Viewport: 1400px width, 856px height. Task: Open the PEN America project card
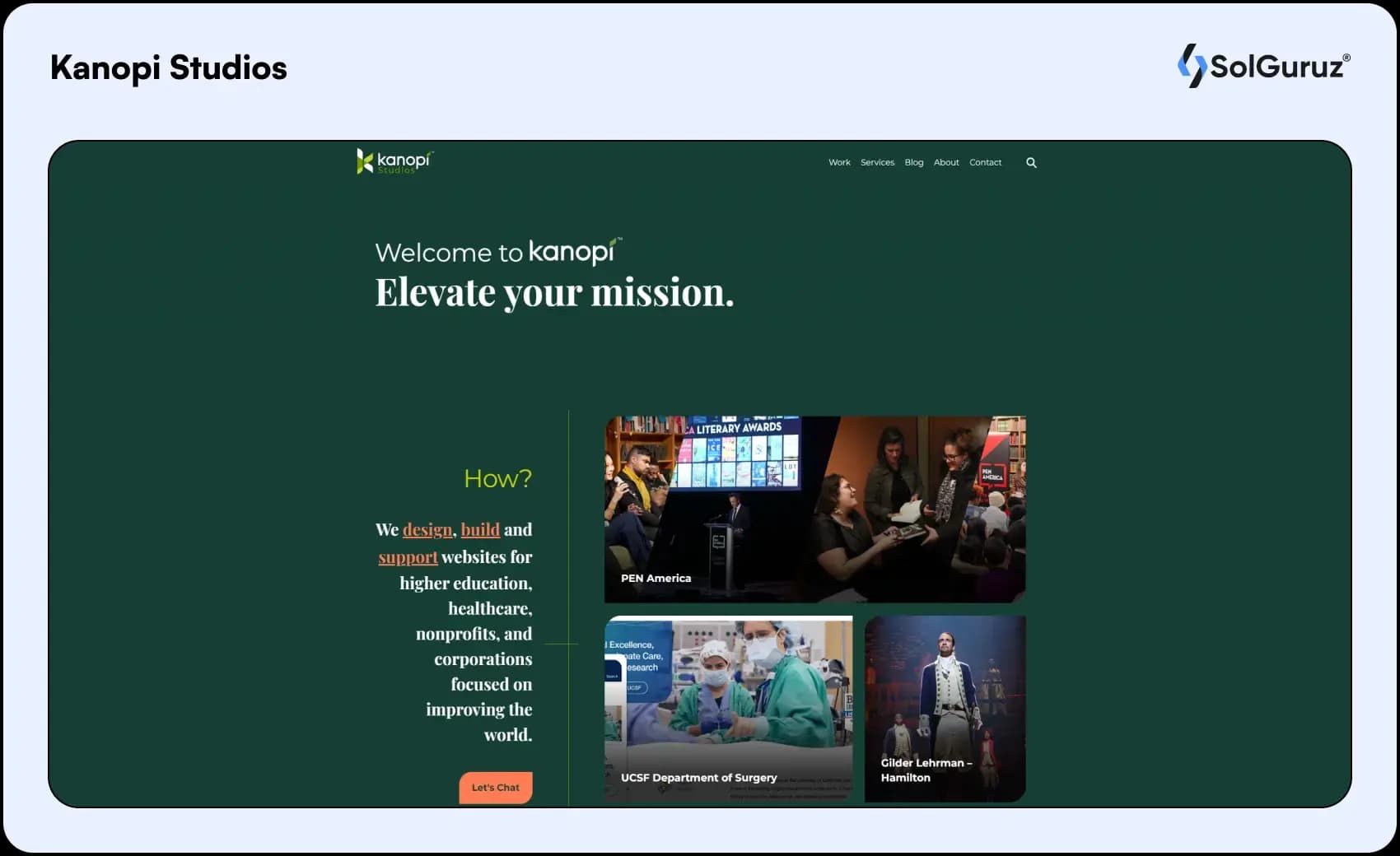815,509
